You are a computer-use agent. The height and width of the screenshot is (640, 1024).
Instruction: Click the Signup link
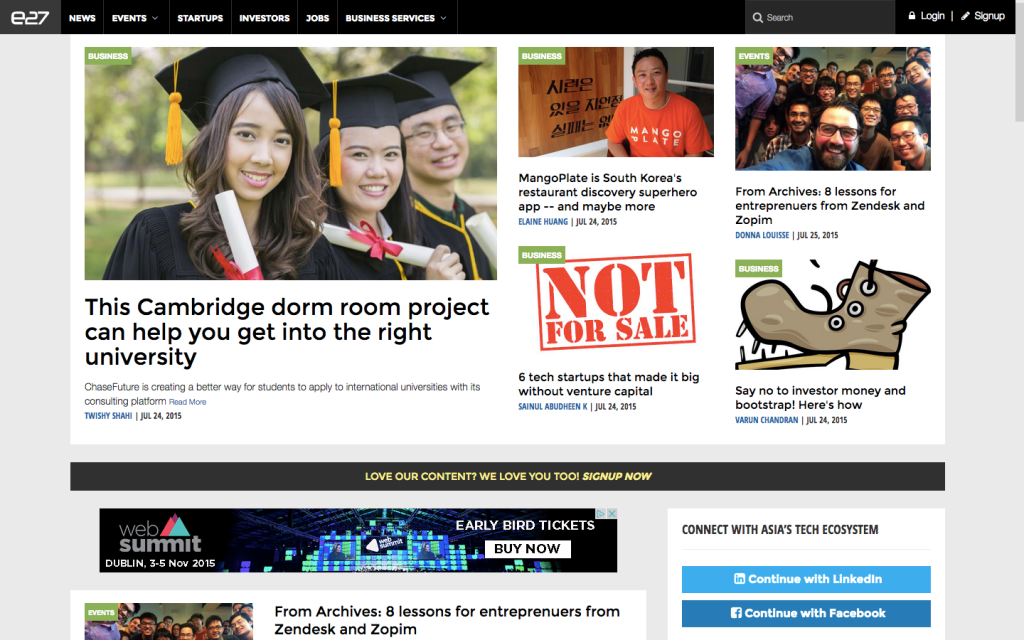(x=989, y=16)
